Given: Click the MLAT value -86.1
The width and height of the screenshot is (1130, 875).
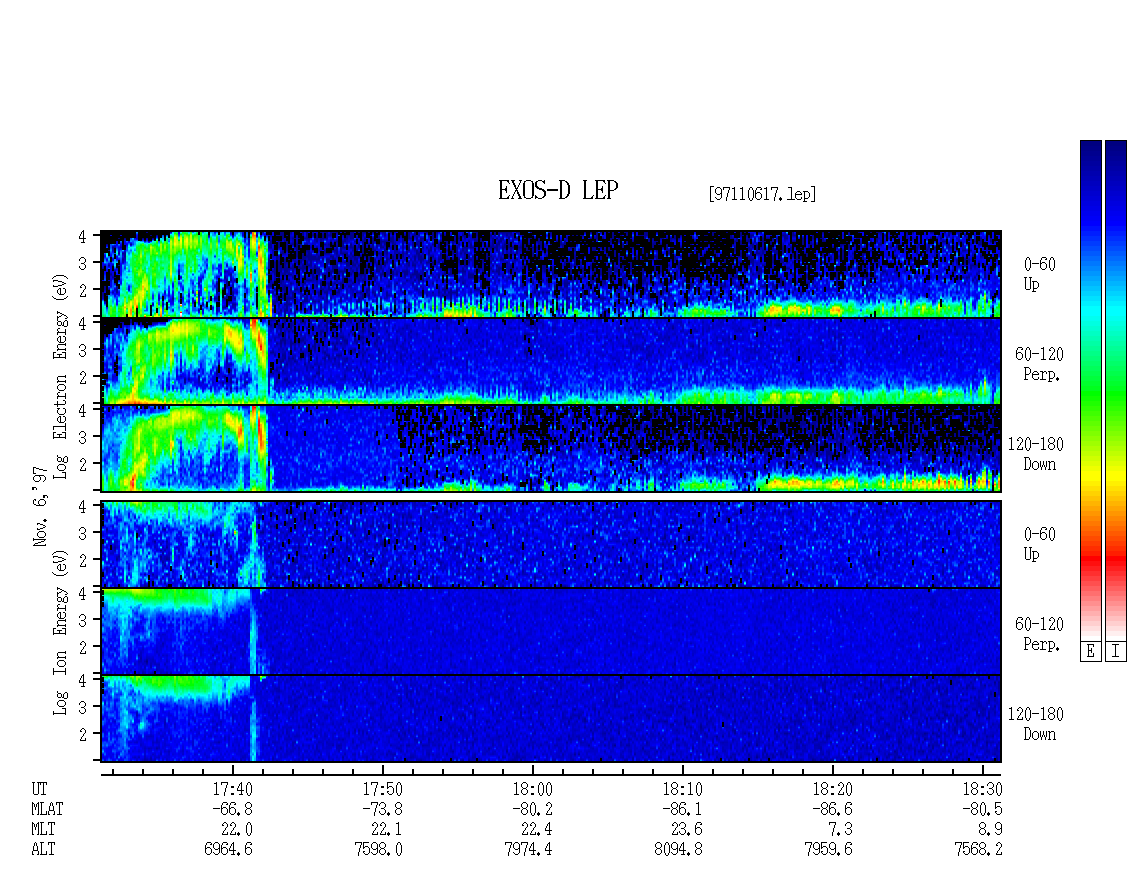Looking at the screenshot, I should tap(682, 809).
